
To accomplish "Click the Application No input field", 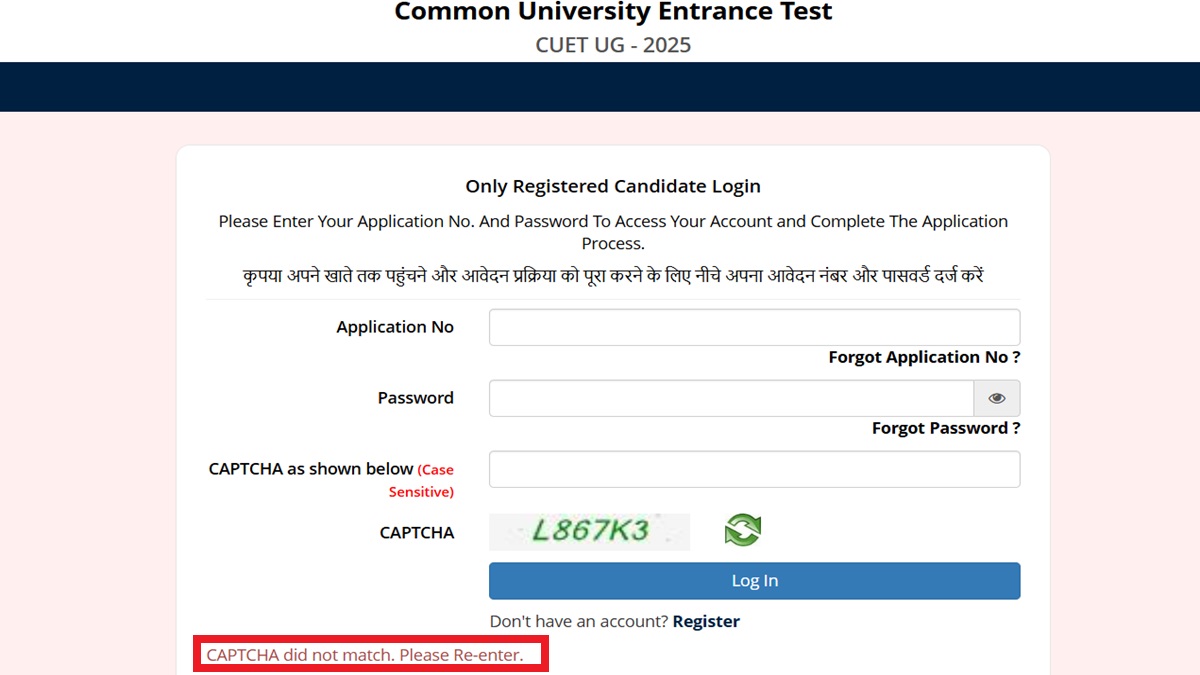I will [x=754, y=328].
